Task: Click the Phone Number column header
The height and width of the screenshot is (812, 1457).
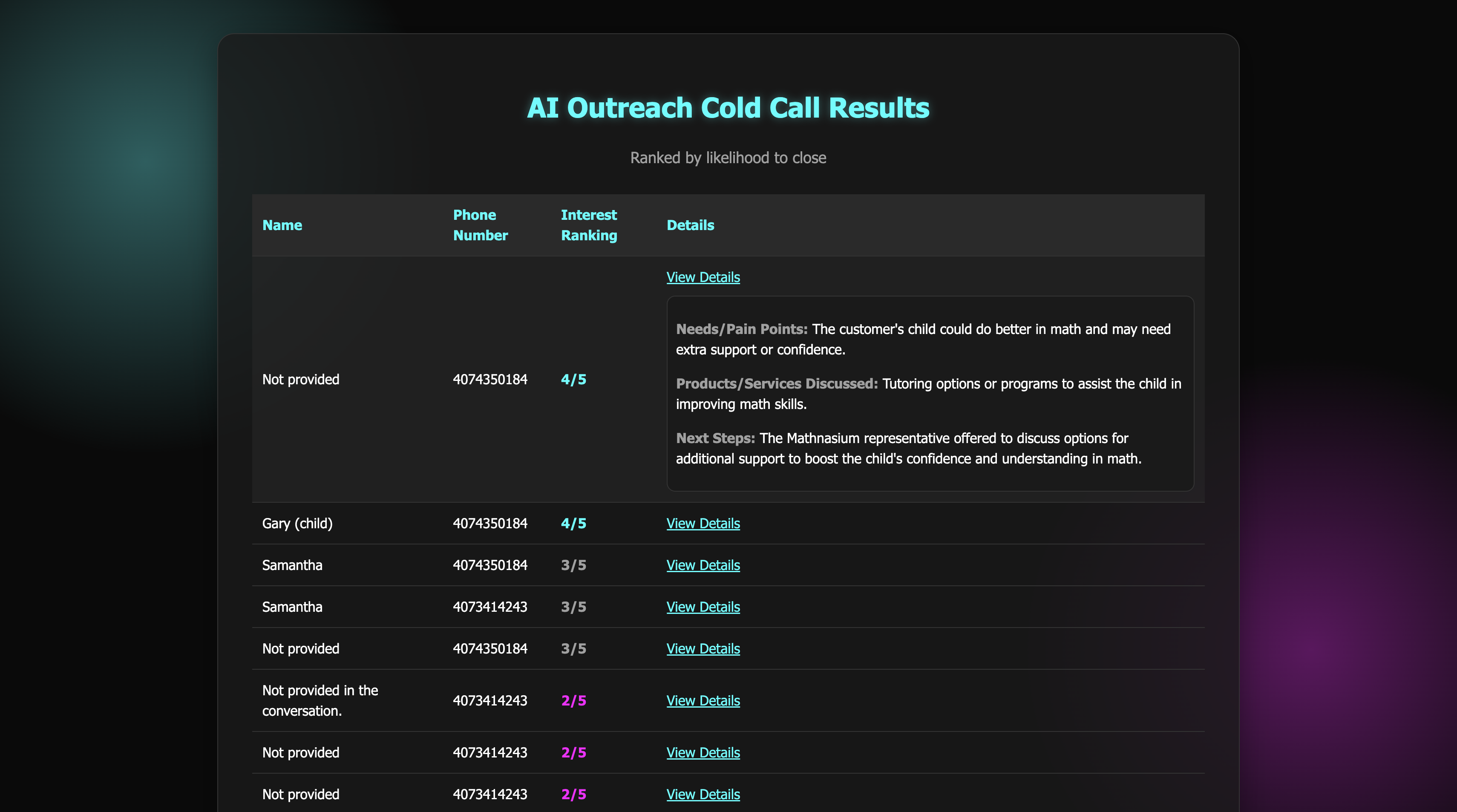Action: point(480,226)
